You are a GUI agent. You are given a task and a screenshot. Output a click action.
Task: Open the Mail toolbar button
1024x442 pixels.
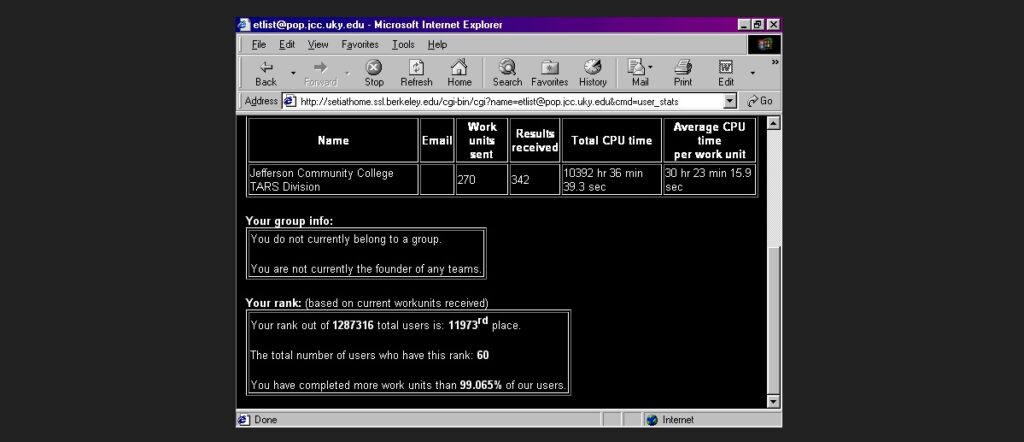pos(639,73)
